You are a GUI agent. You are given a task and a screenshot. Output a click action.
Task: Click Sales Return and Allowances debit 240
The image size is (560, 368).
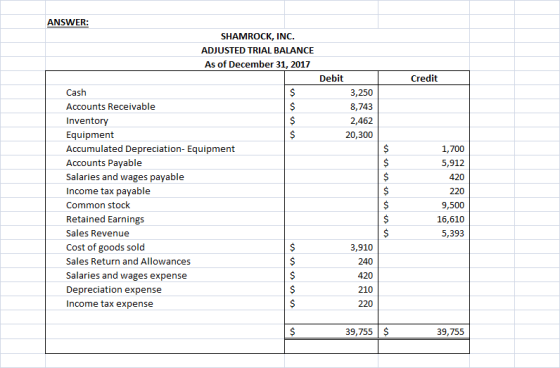pyautogui.click(x=365, y=262)
